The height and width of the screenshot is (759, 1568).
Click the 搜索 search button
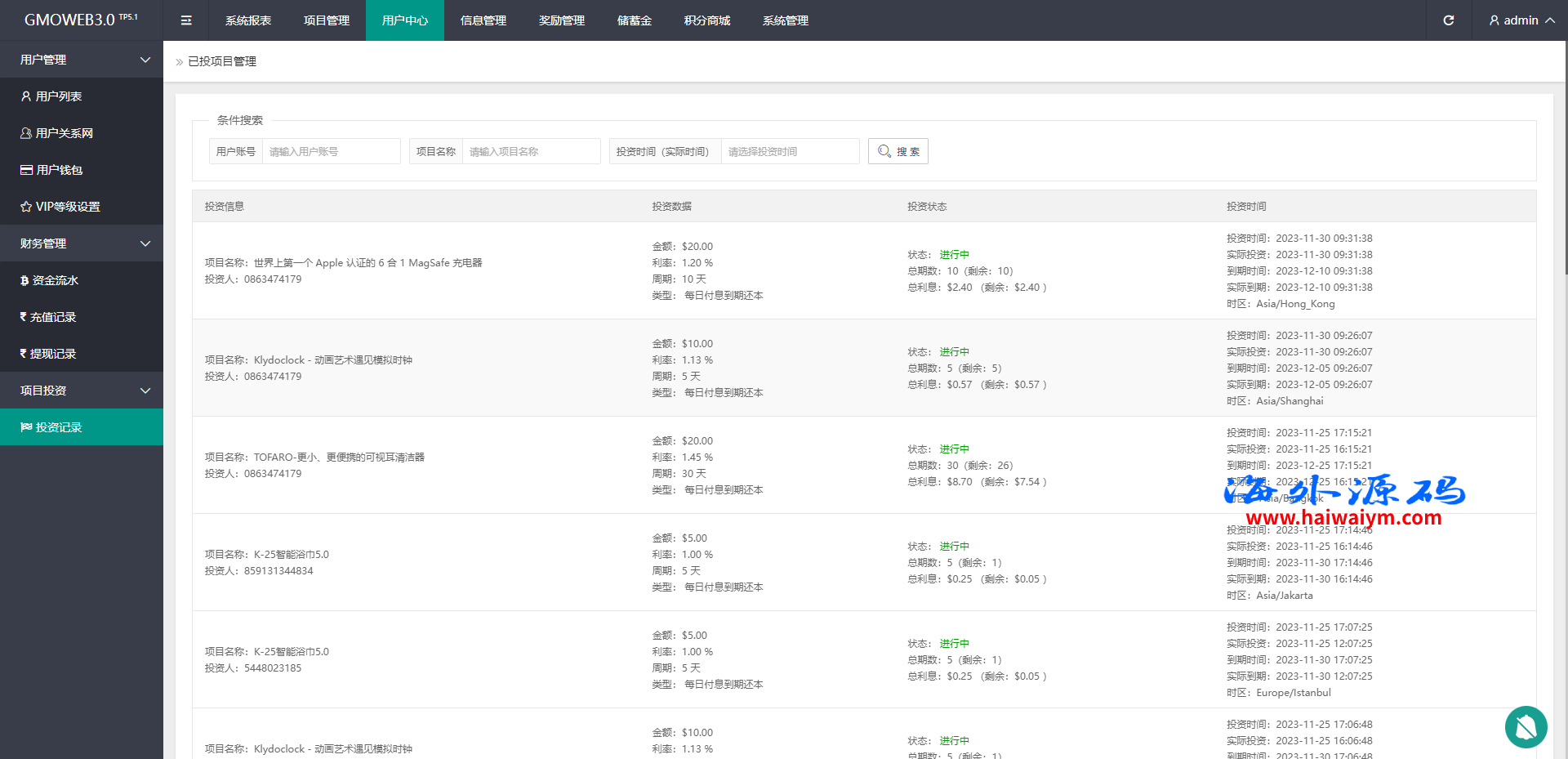click(898, 151)
